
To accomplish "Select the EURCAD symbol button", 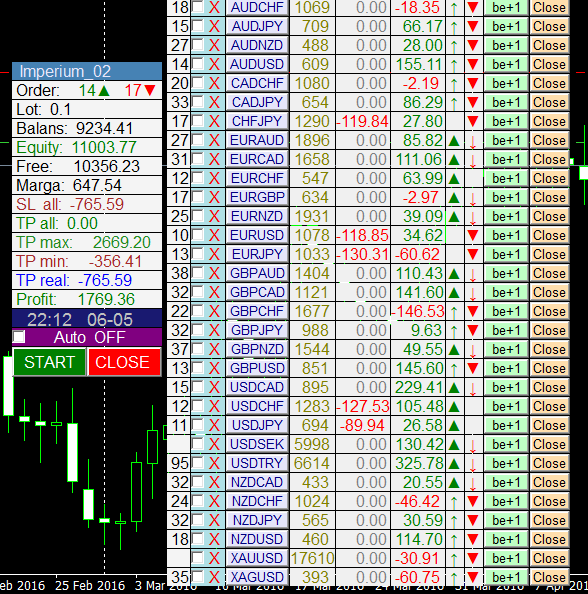I will (257, 159).
